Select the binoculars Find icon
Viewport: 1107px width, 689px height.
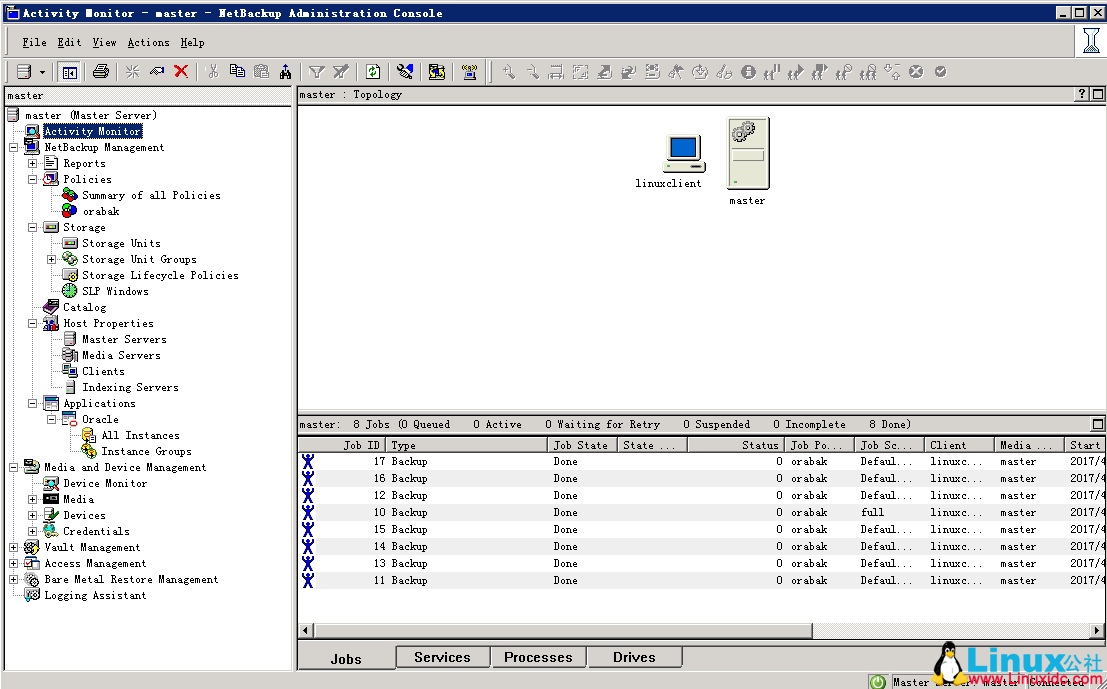(x=287, y=71)
